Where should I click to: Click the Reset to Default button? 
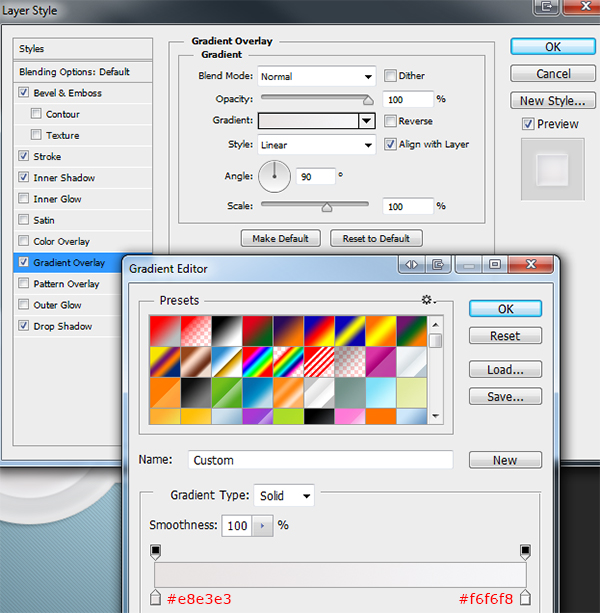(x=376, y=238)
